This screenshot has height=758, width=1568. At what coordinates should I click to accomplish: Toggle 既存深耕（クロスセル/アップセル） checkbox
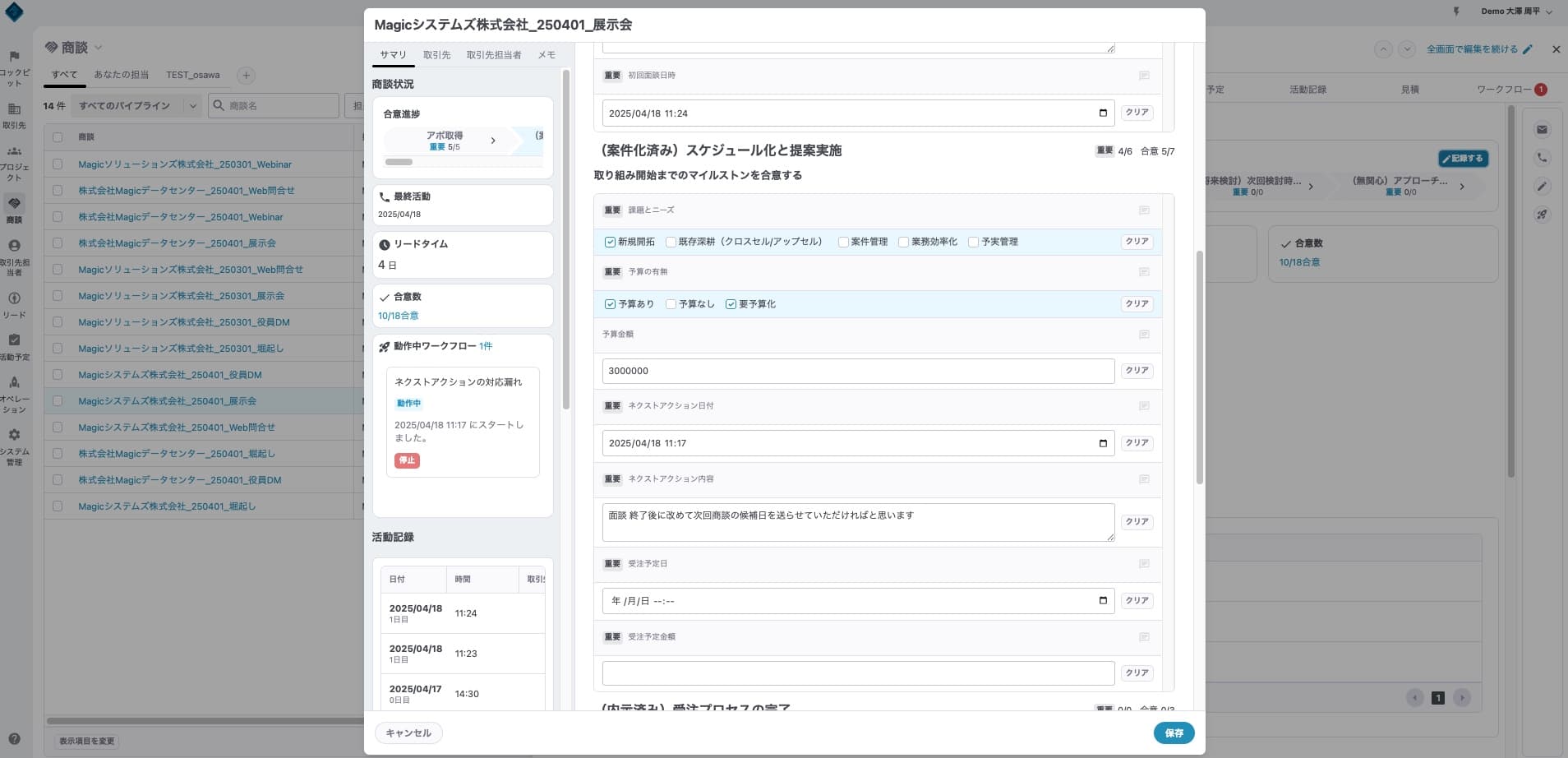(x=671, y=242)
